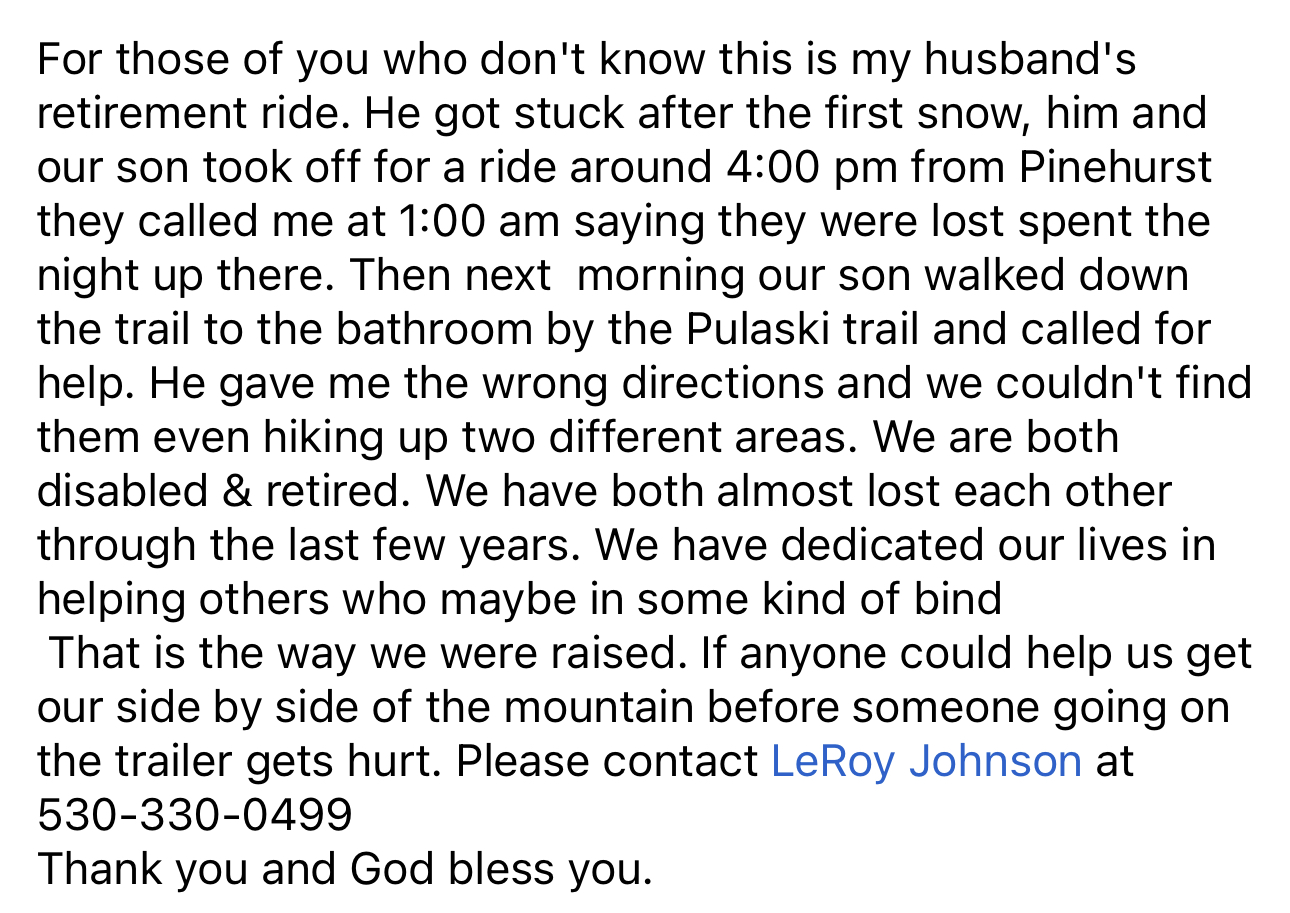The width and height of the screenshot is (1290, 913).
Task: Click the word Pinehurst in the post
Action: [x=1116, y=167]
